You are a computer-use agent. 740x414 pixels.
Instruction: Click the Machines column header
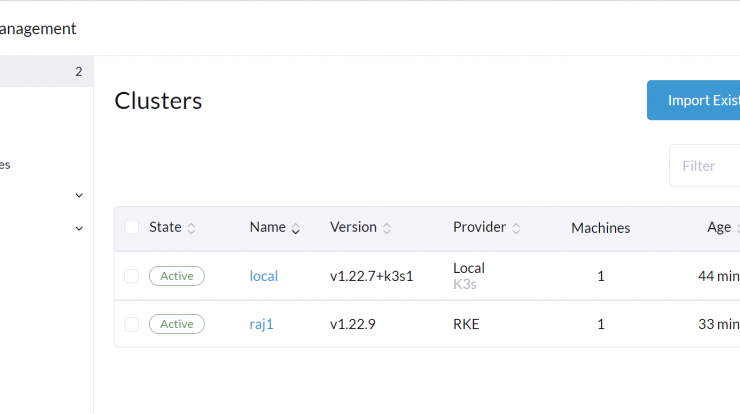(600, 228)
